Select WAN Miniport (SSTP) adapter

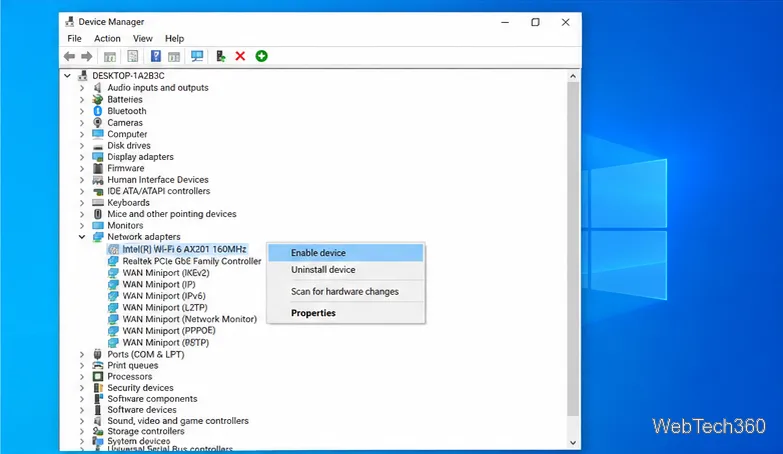[166, 343]
